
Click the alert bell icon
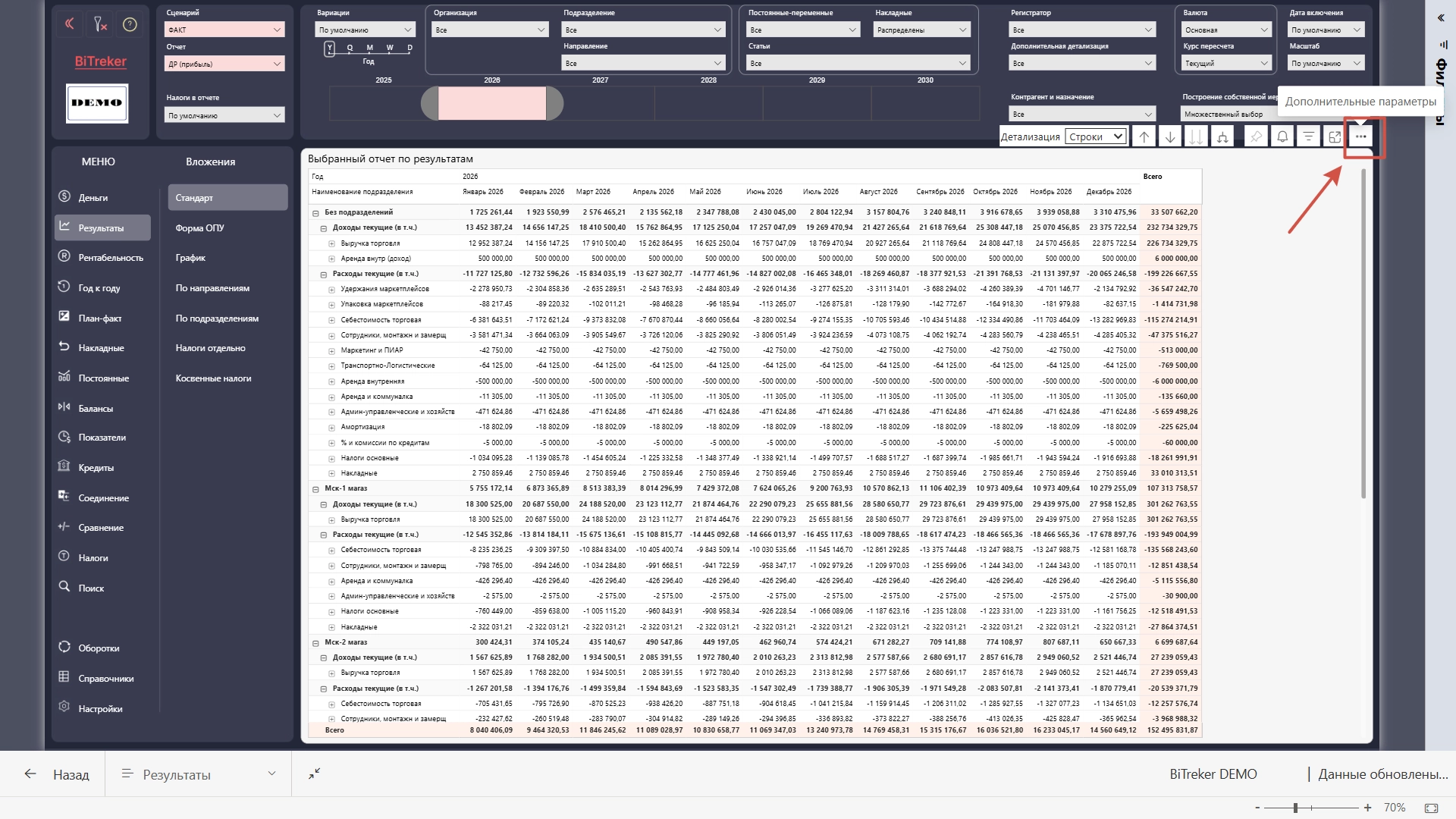(x=1282, y=136)
